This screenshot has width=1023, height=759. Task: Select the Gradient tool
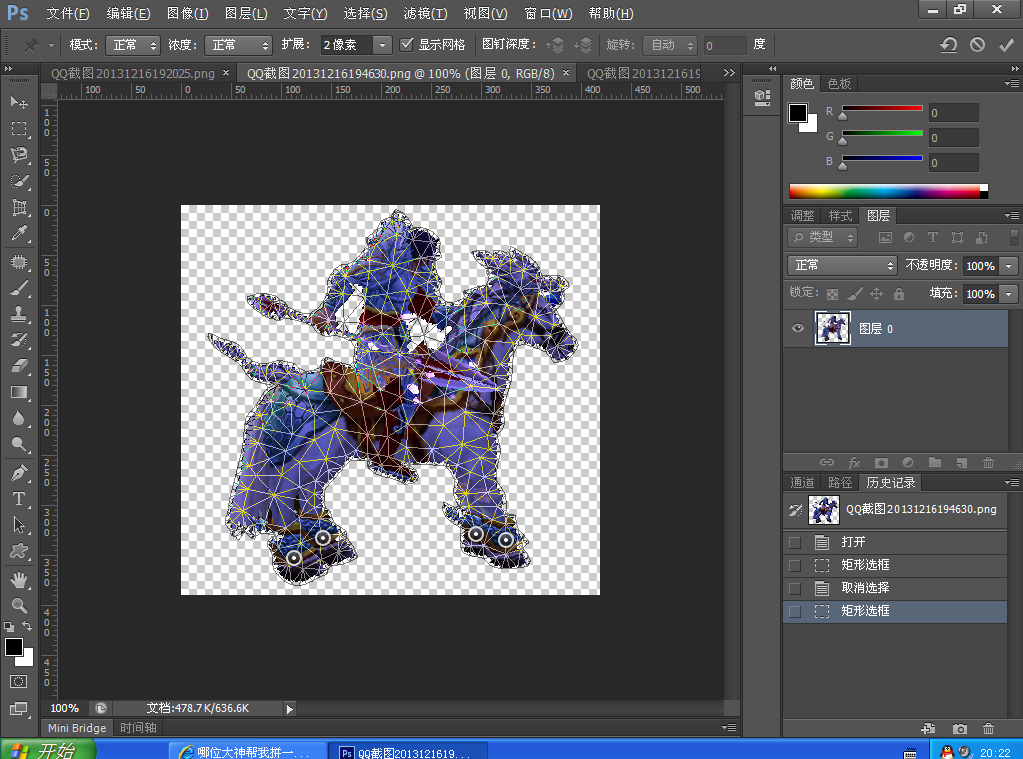[x=19, y=392]
